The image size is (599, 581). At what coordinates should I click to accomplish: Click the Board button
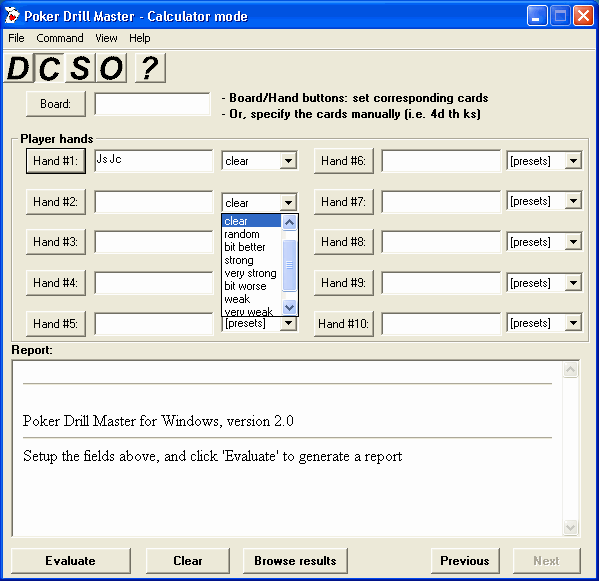56,104
